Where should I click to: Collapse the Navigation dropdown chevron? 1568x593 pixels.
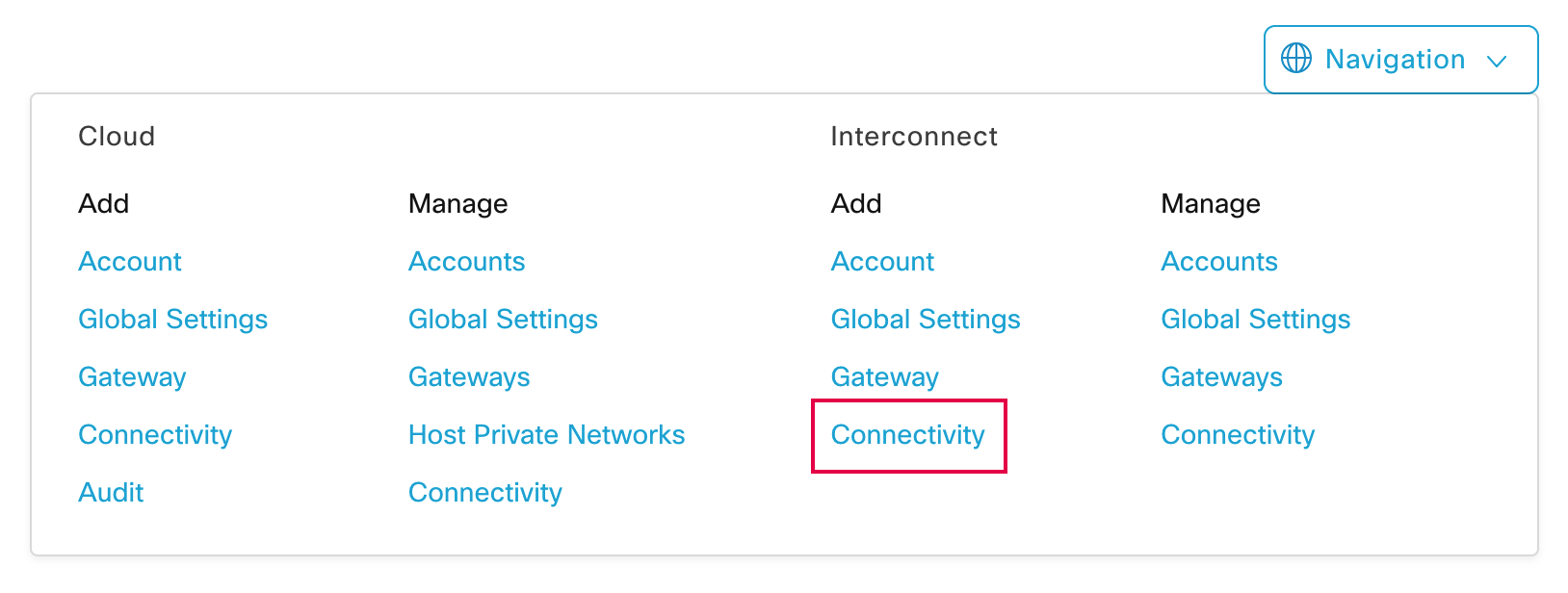click(1497, 60)
